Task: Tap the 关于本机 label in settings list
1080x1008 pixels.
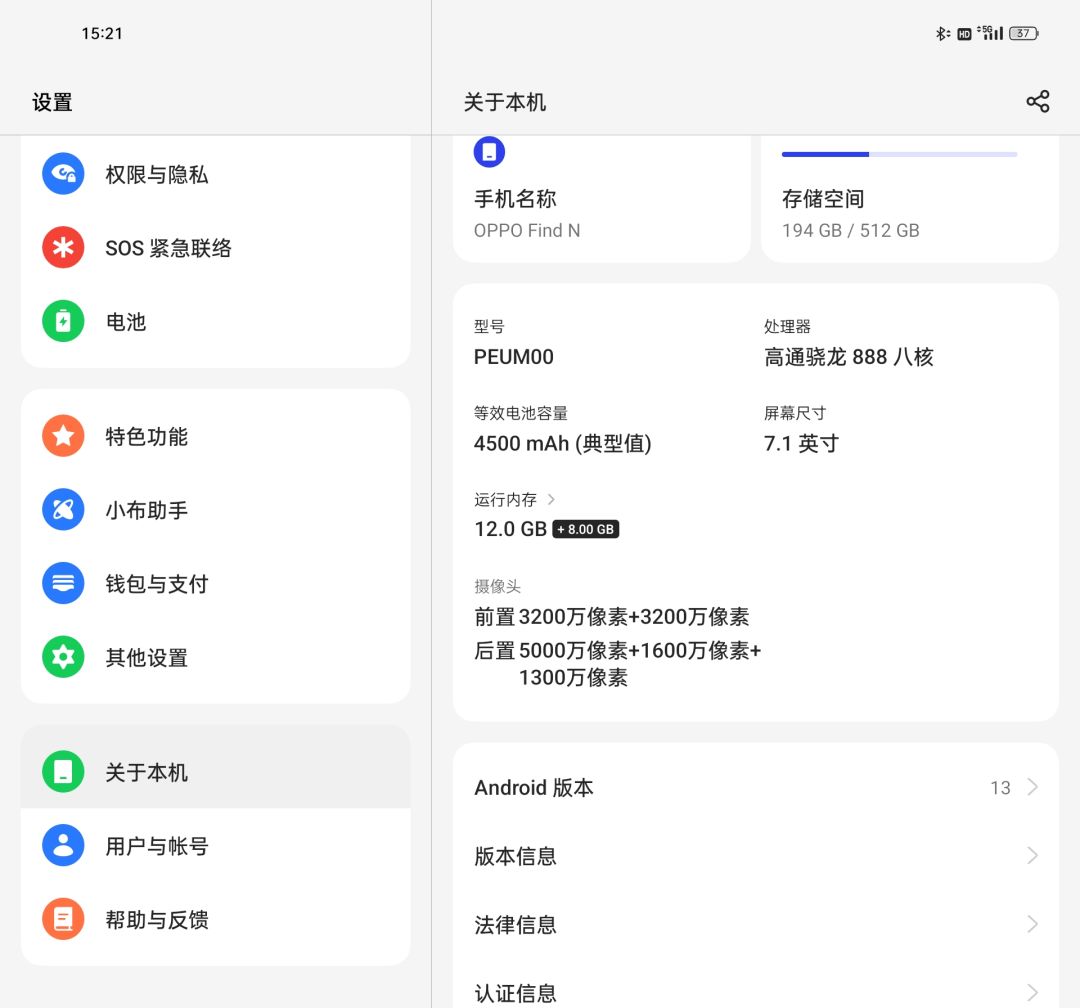Action: 147,772
